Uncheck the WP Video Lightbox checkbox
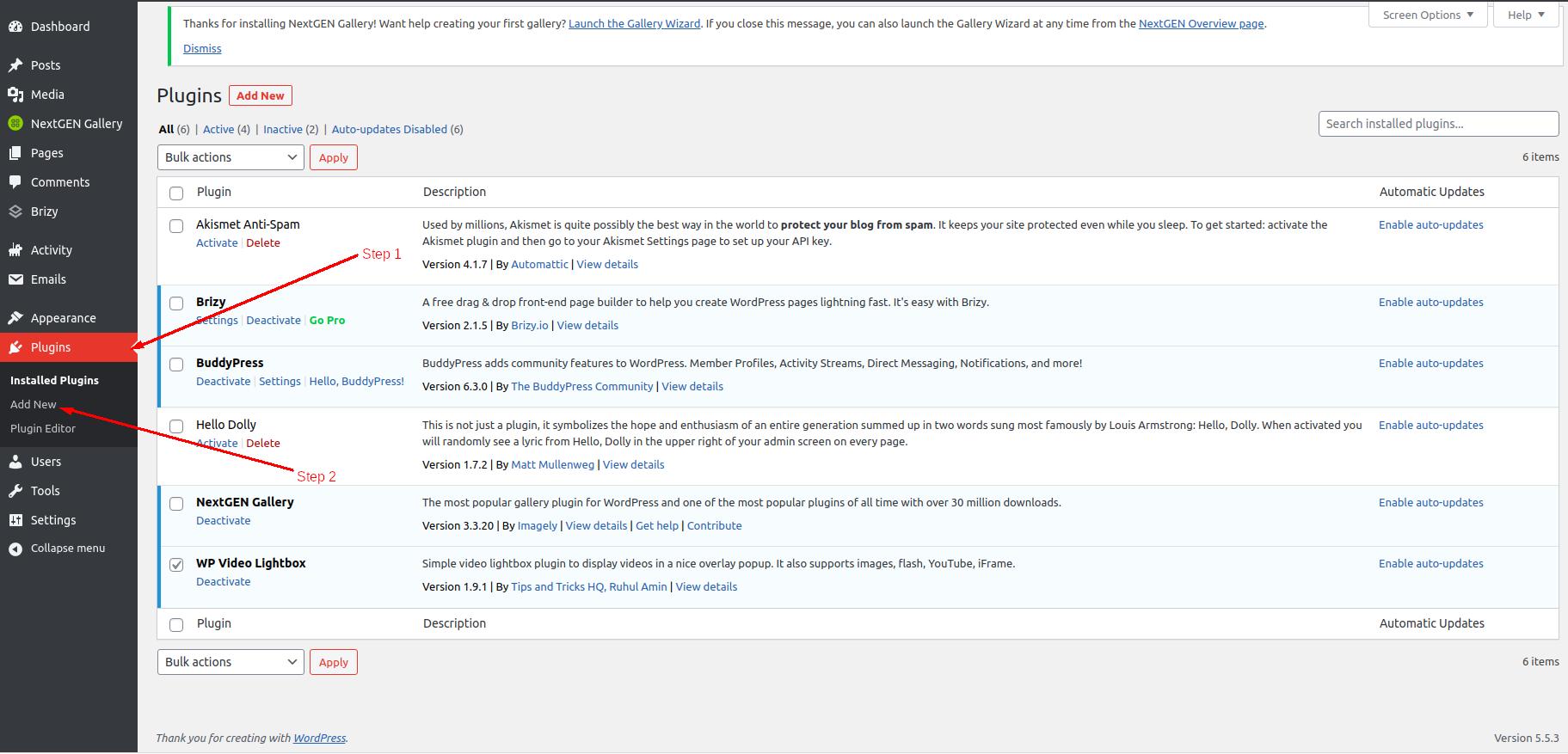1568x754 pixels. pyautogui.click(x=176, y=565)
